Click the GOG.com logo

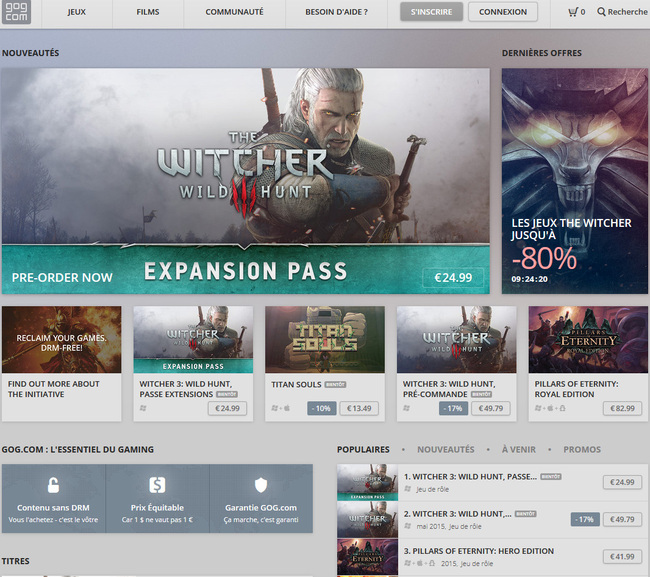(16, 12)
